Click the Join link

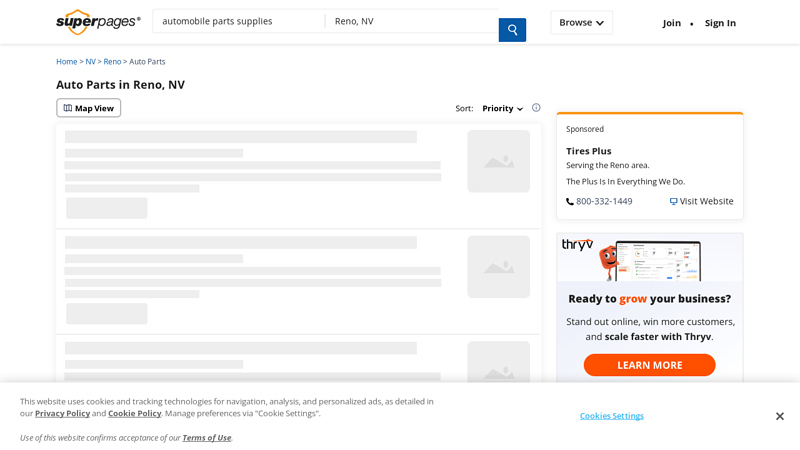point(671,23)
